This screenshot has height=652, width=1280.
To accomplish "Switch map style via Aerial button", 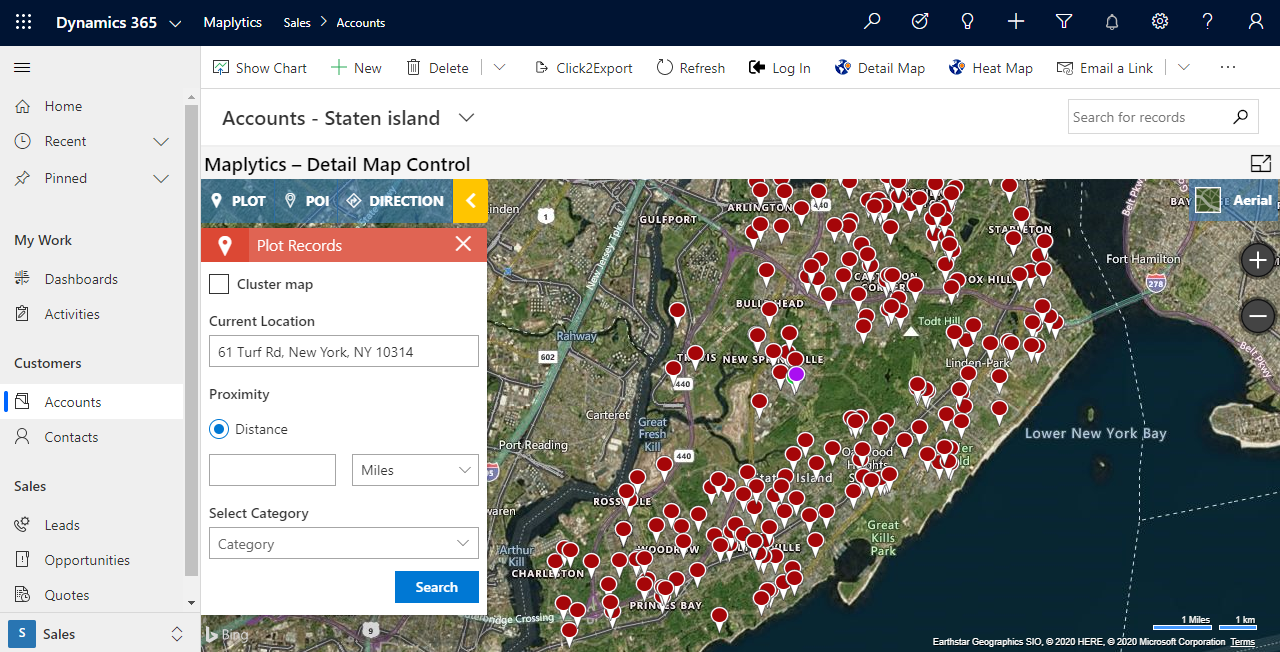I will coord(1234,200).
